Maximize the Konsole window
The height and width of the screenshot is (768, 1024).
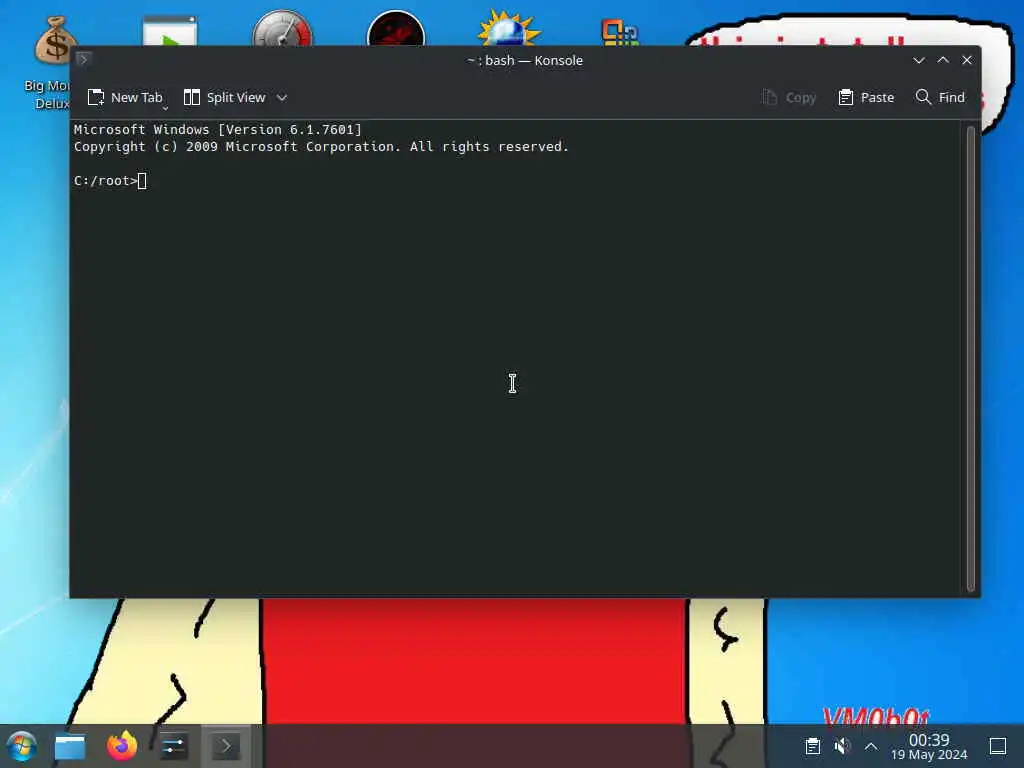[x=943, y=60]
